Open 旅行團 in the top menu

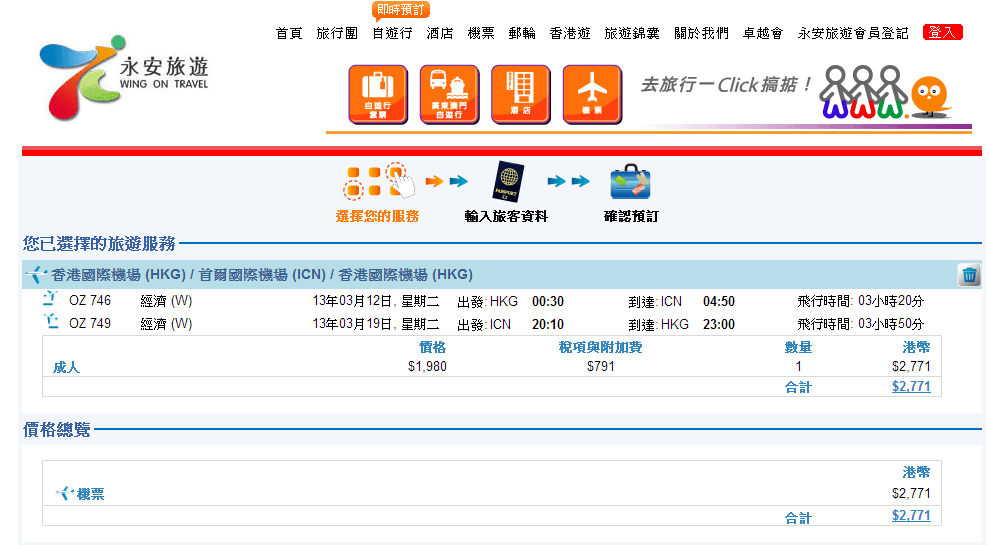[x=337, y=33]
